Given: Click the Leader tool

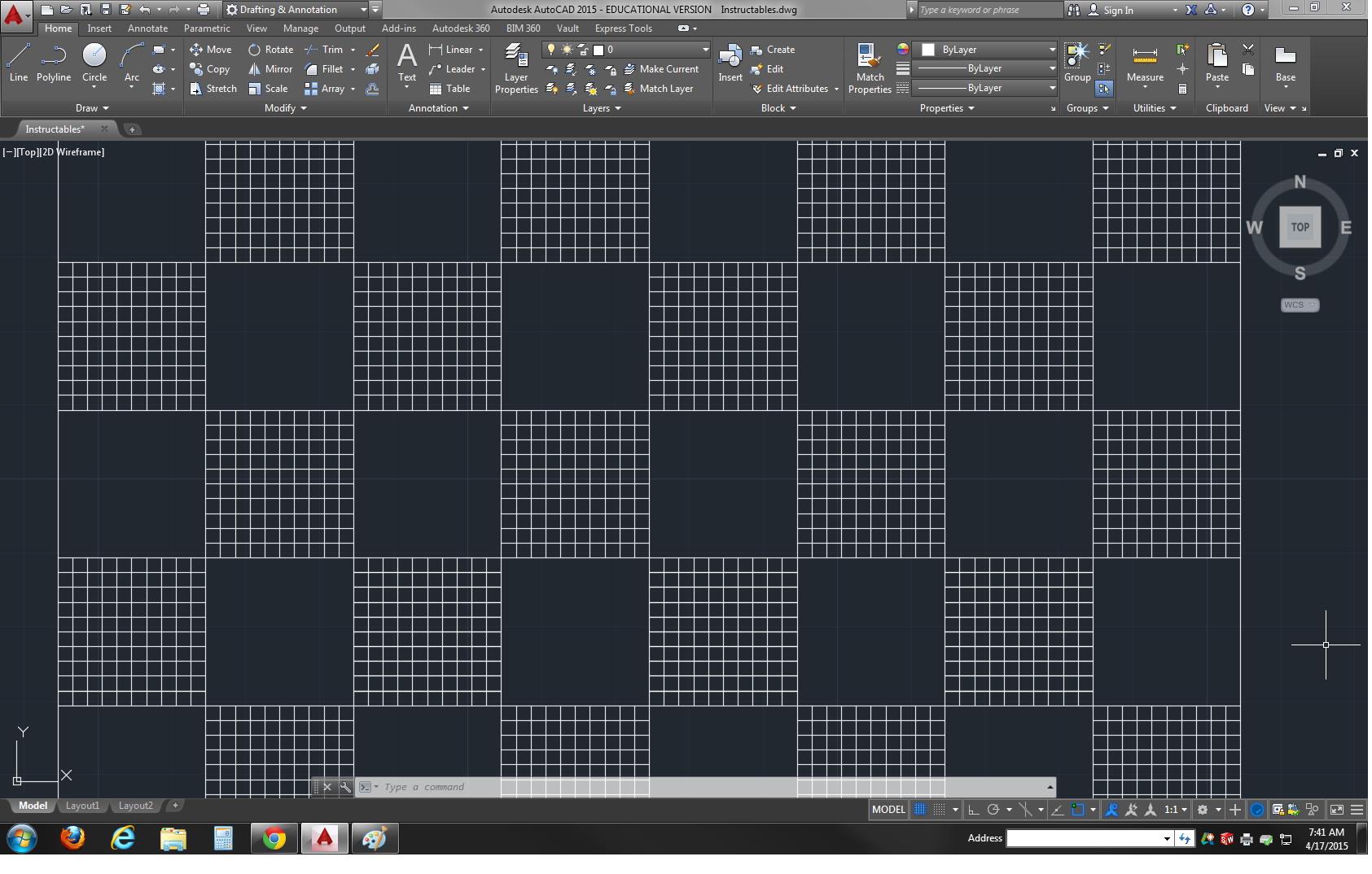Looking at the screenshot, I should click(452, 69).
